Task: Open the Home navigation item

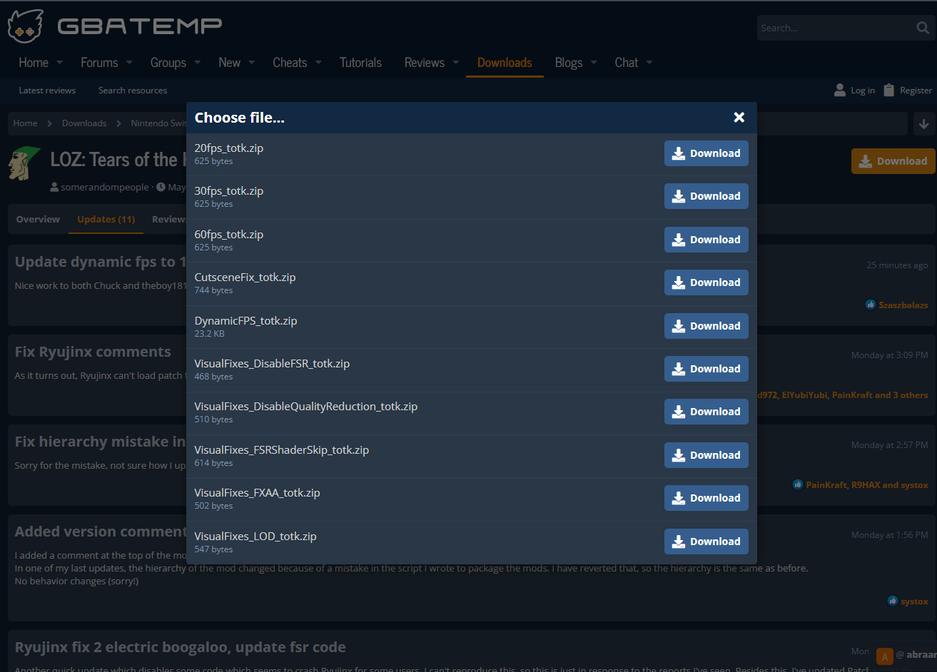Action: [x=33, y=63]
